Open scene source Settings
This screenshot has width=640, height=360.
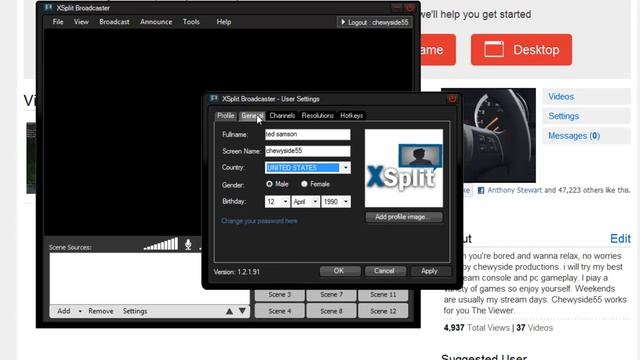135,311
